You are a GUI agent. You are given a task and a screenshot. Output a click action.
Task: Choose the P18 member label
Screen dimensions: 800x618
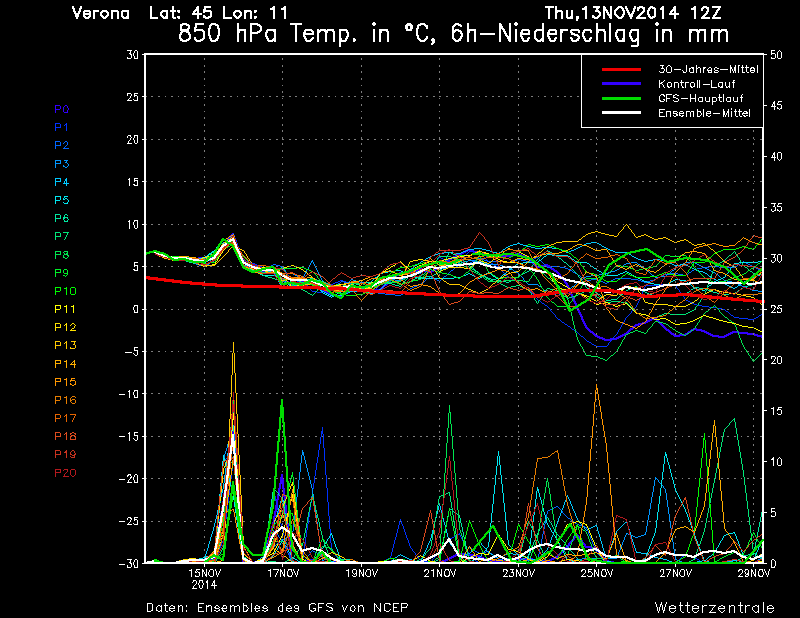coord(65,436)
